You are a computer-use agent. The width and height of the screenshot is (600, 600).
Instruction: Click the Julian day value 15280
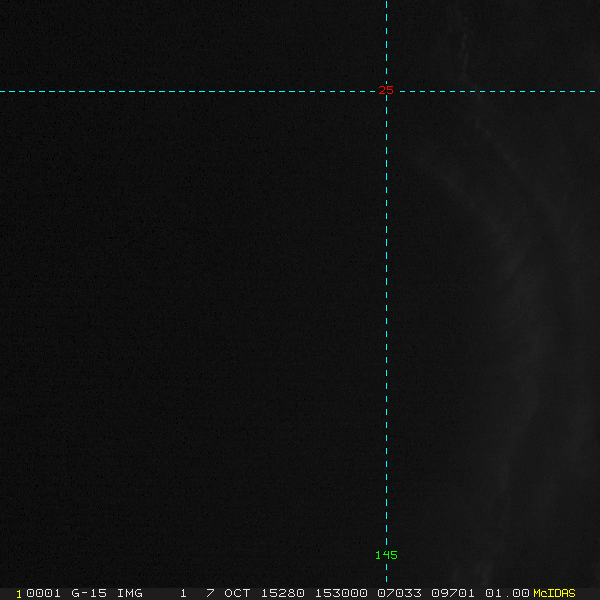coord(282,593)
